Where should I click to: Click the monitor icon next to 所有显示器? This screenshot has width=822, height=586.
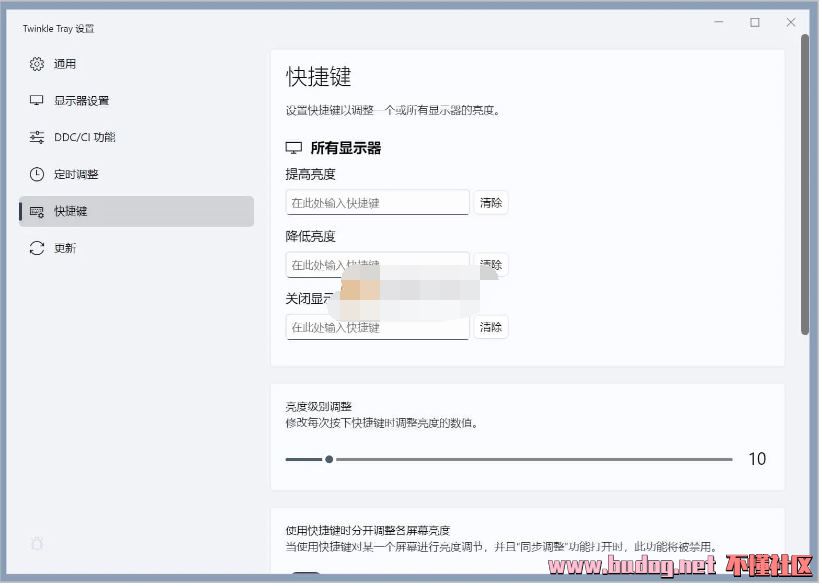(294, 148)
